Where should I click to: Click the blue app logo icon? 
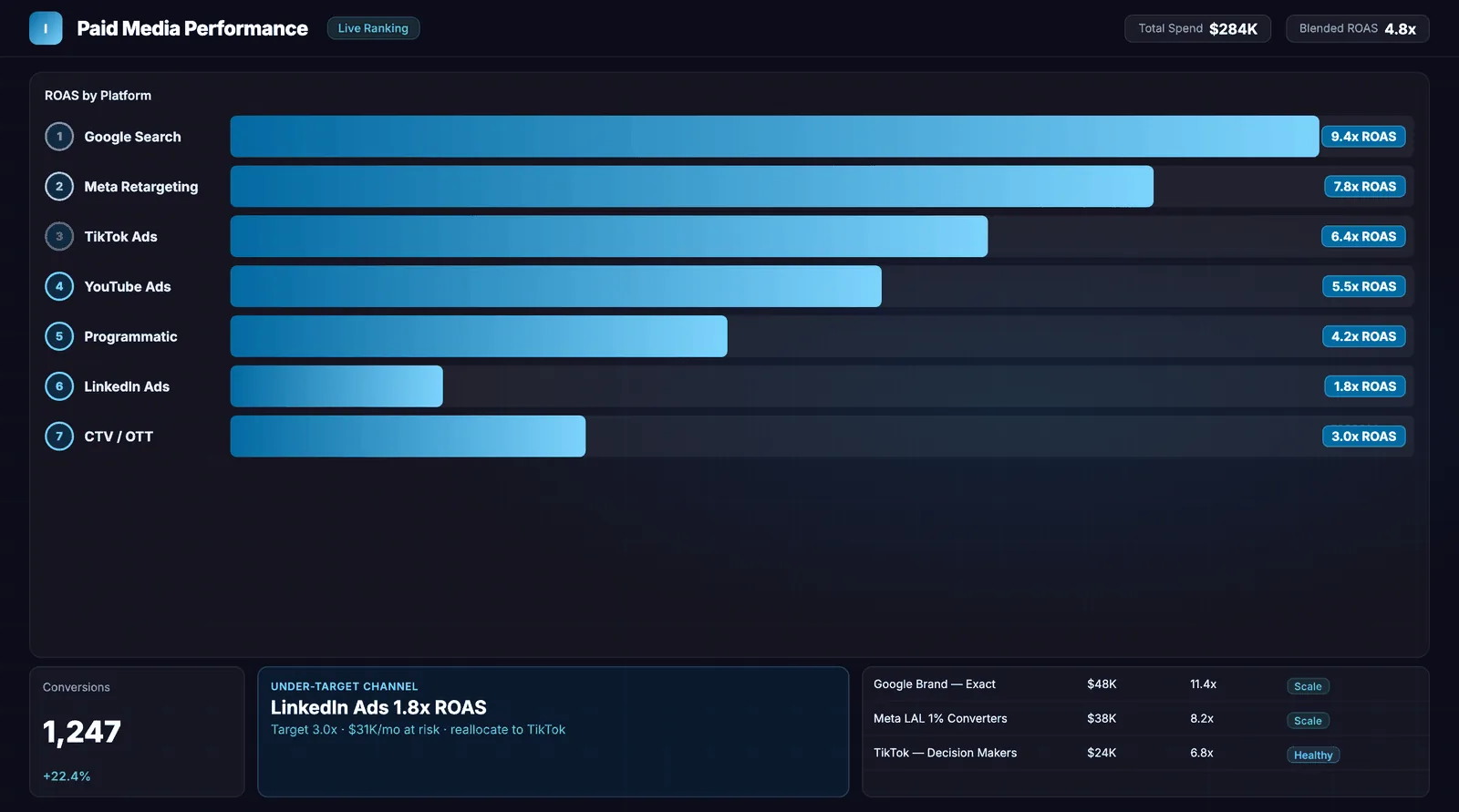[46, 28]
